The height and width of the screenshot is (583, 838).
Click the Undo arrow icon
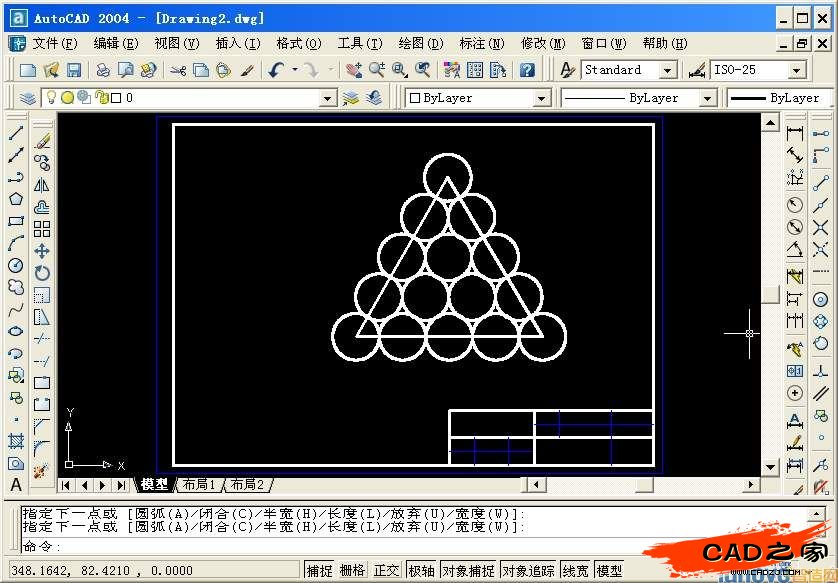click(276, 70)
